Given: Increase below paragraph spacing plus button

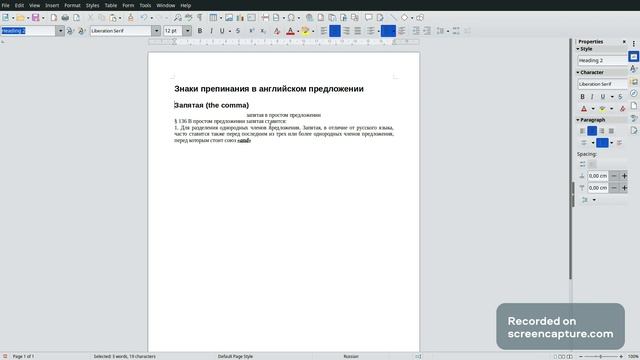Looking at the screenshot, I should 624,188.
